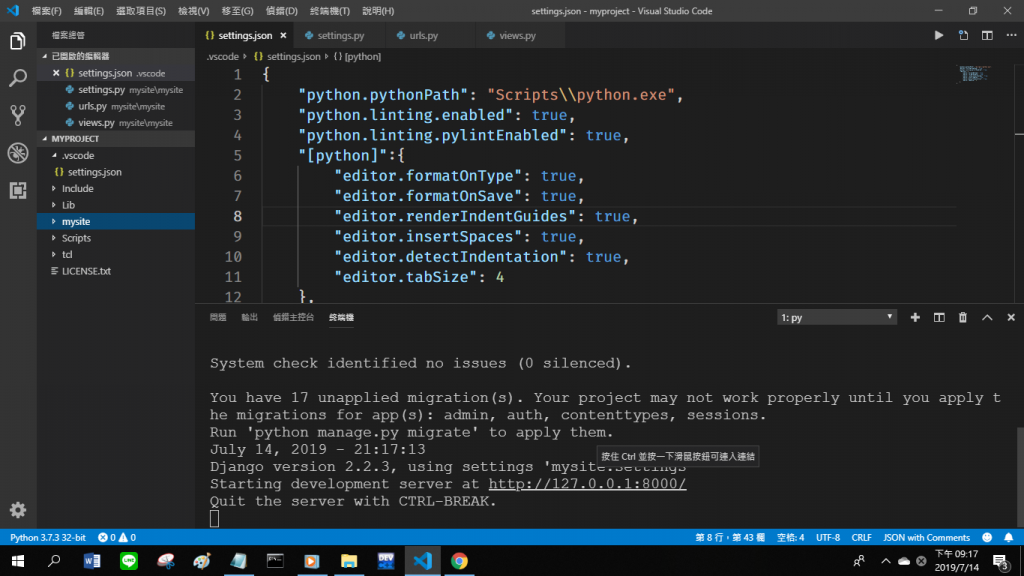Open the Windows Start menu
1024x576 pixels.
pyautogui.click(x=18, y=561)
